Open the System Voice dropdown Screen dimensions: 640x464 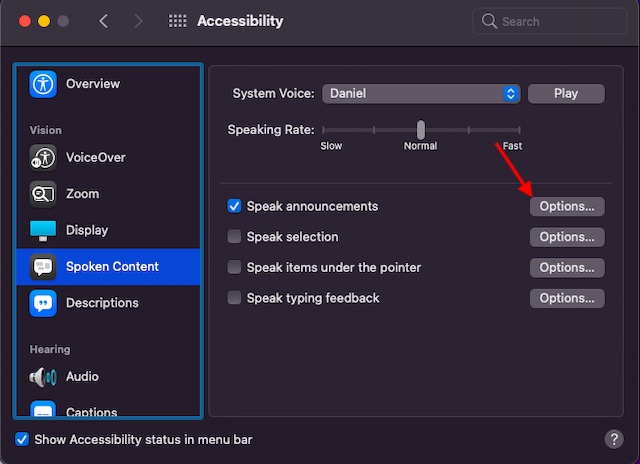[421, 94]
